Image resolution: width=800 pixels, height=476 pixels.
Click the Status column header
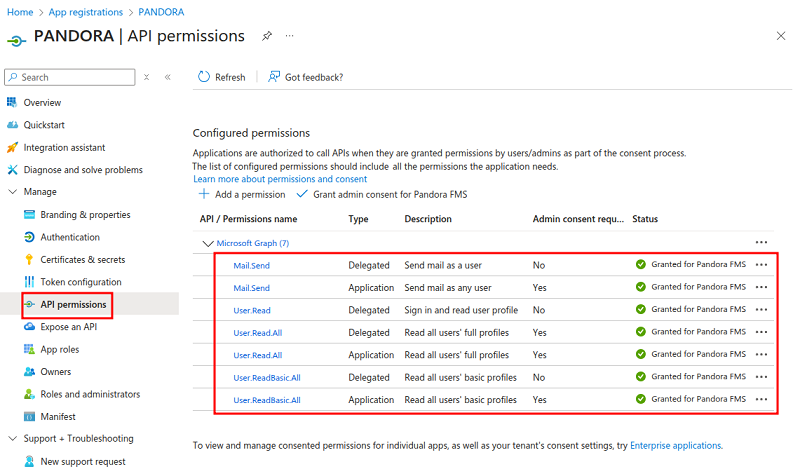645,219
